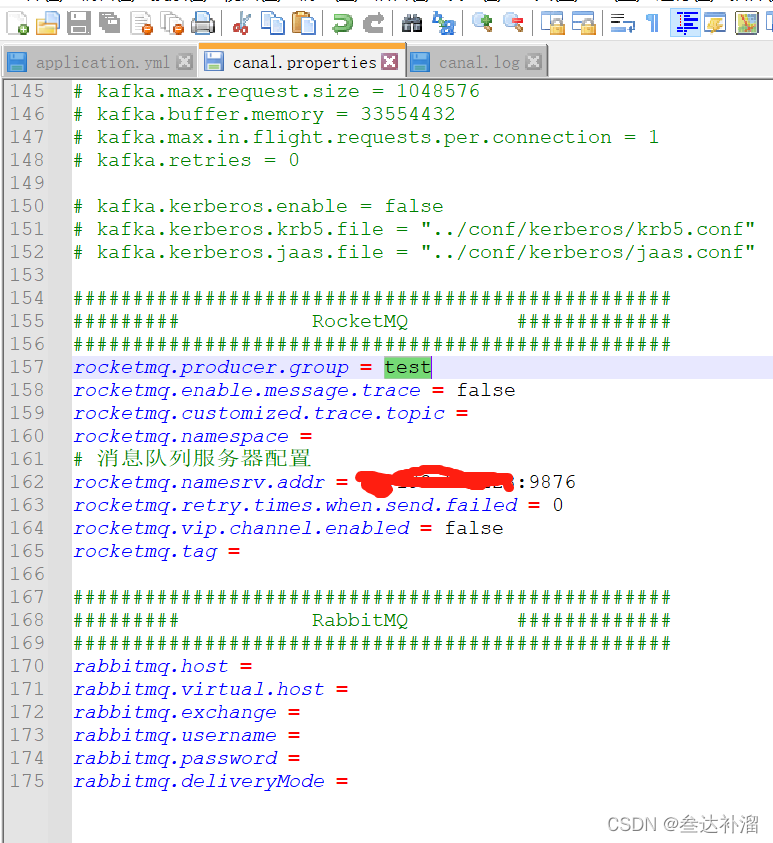Switch to the canal.log tab

[x=479, y=62]
